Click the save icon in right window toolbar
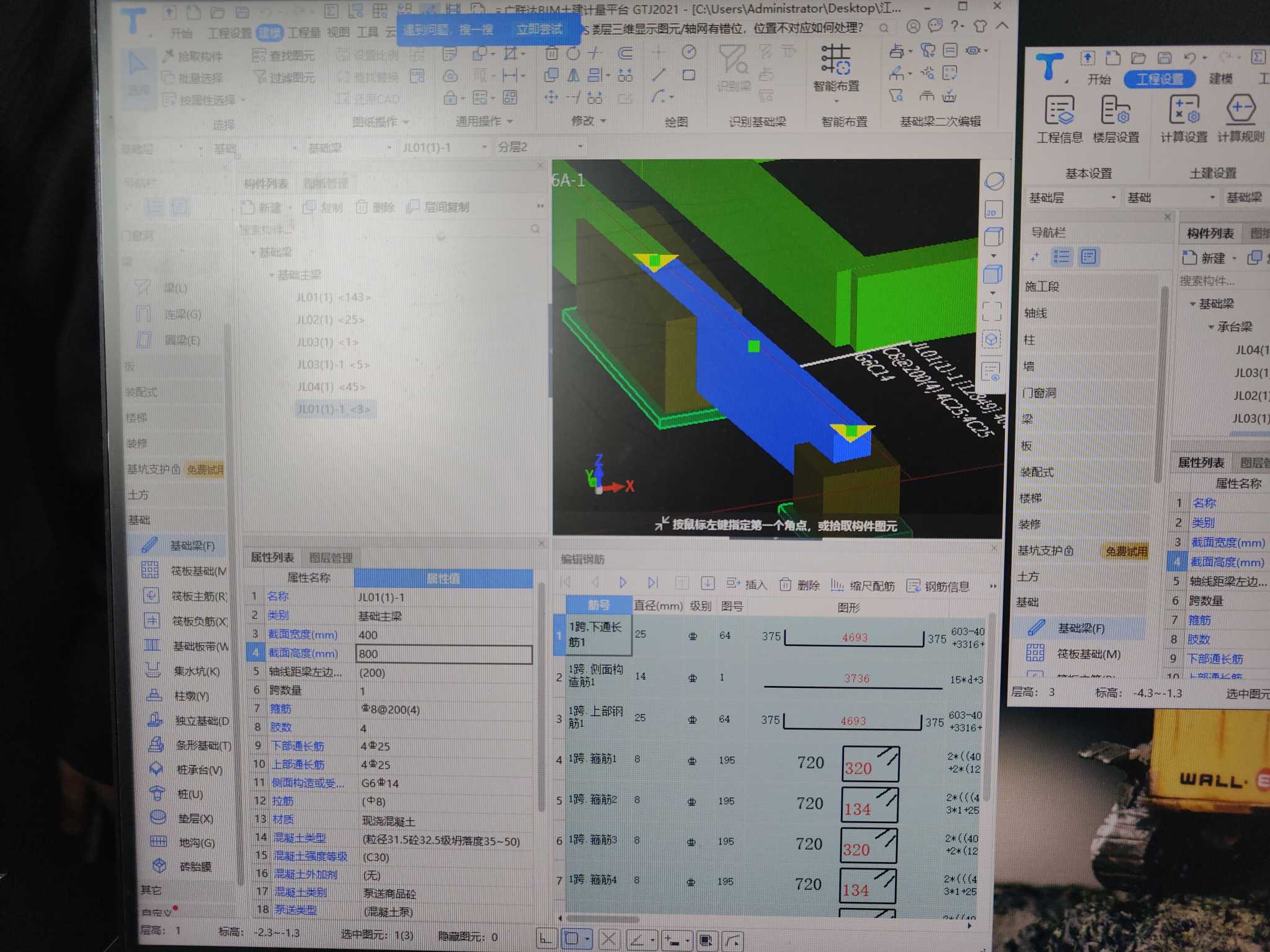The height and width of the screenshot is (952, 1270). click(1164, 58)
